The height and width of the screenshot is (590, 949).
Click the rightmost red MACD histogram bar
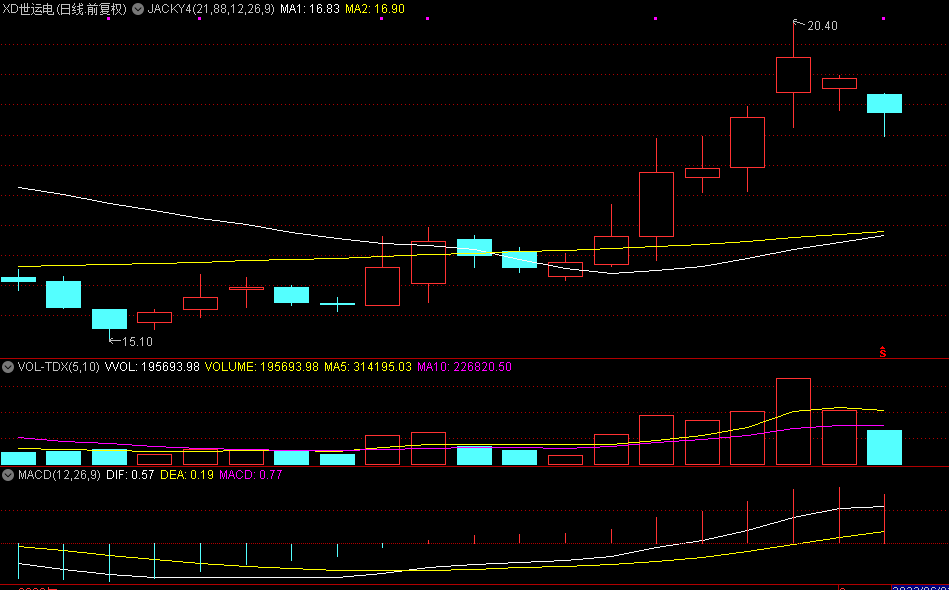point(885,518)
